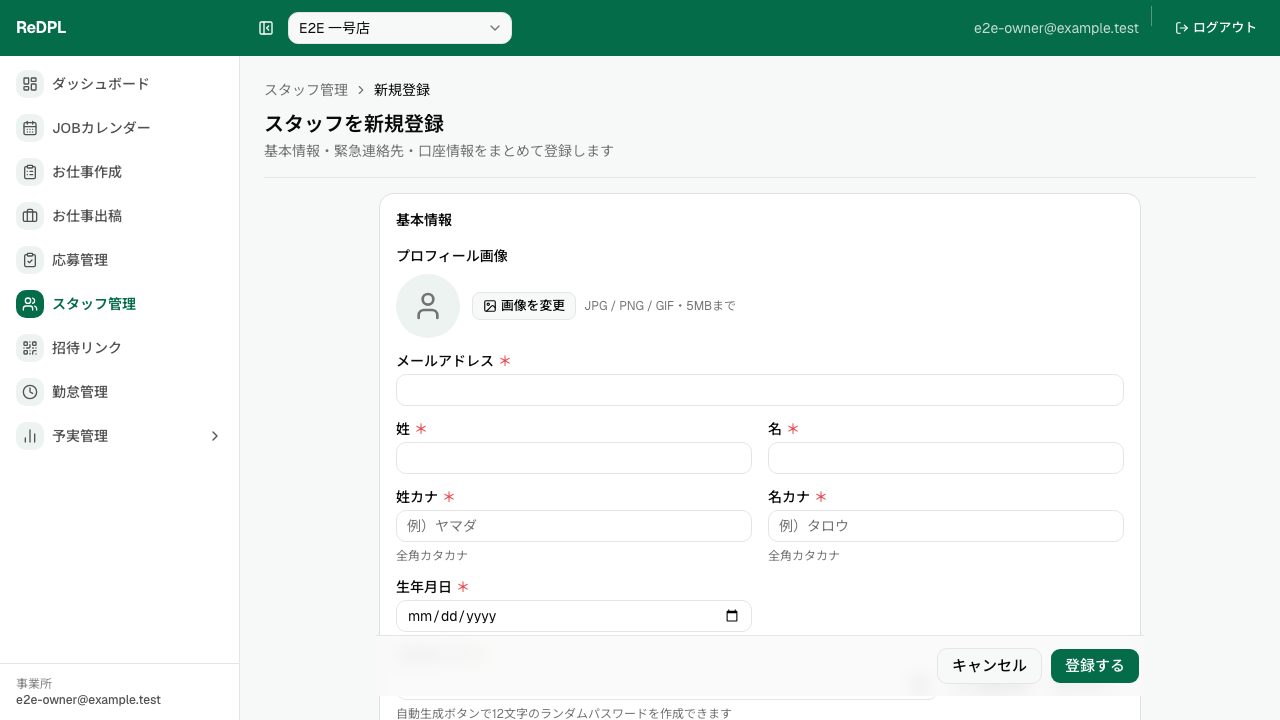Click into the 姓 input field
The height and width of the screenshot is (720, 1280).
tap(574, 458)
